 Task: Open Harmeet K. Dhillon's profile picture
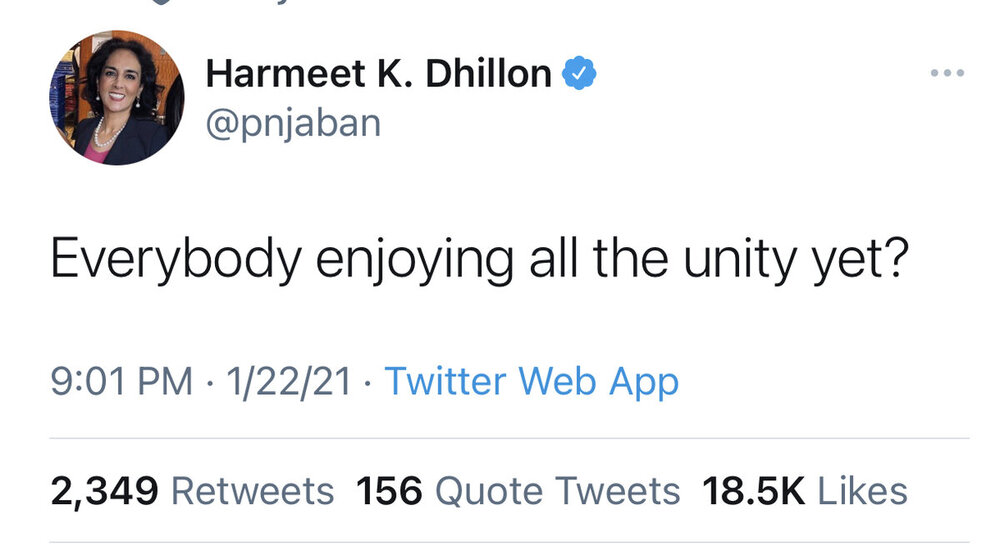coord(117,98)
